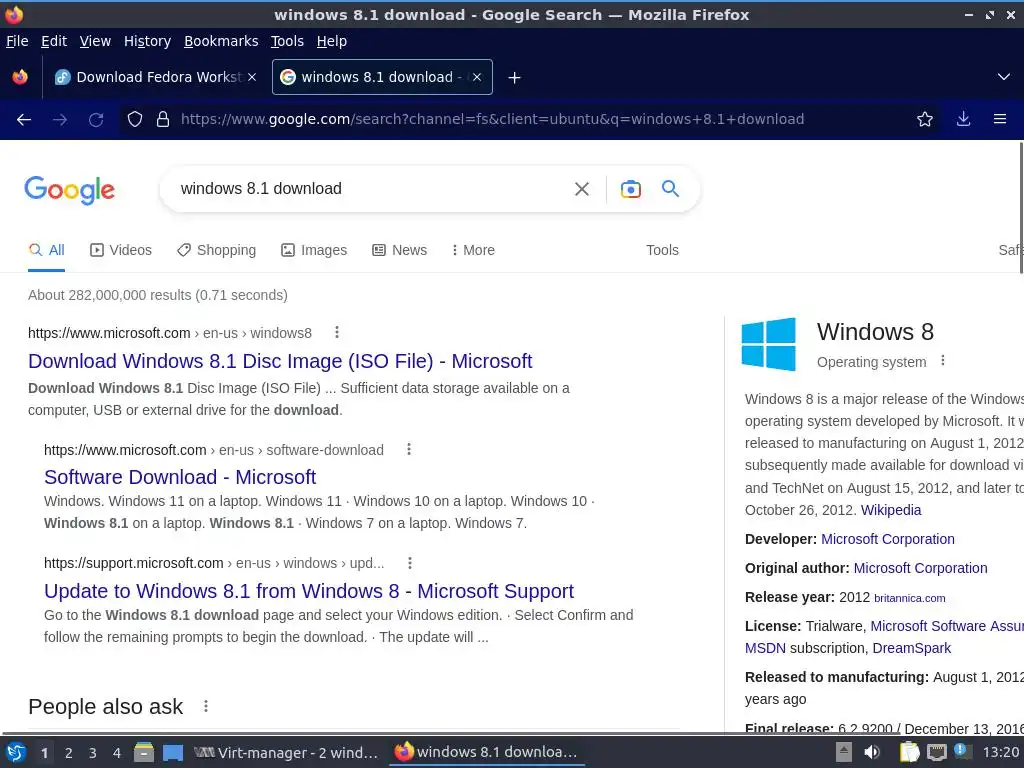Open the File menu

tap(17, 41)
